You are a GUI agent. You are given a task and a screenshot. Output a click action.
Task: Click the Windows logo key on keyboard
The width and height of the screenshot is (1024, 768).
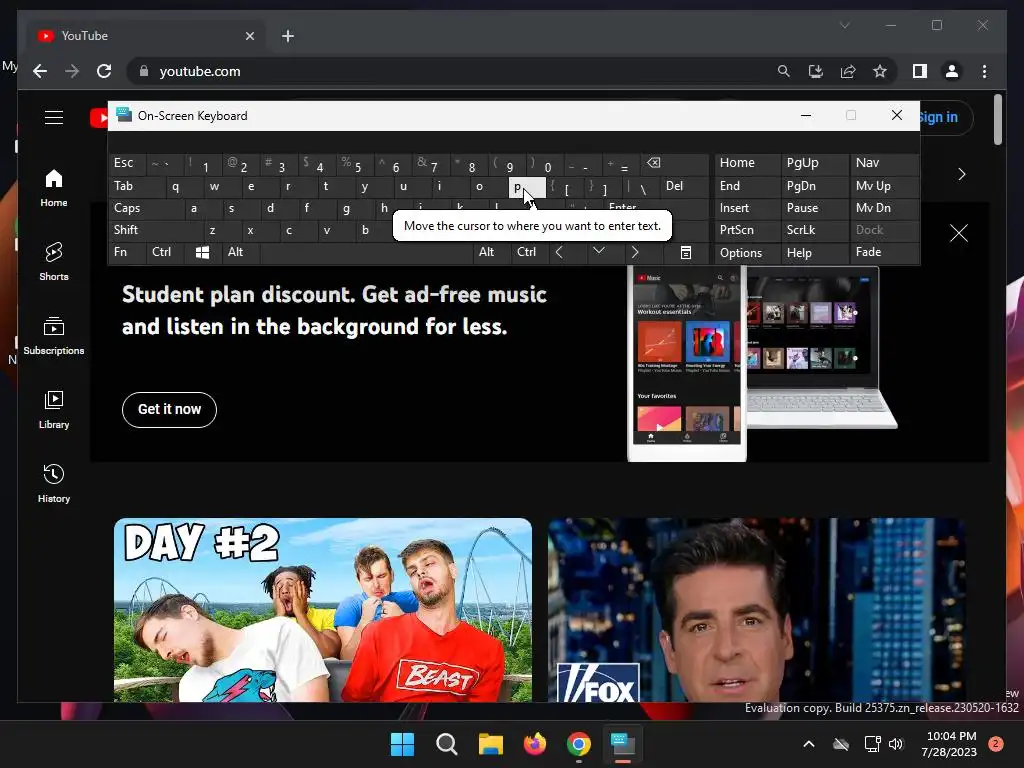(x=202, y=252)
